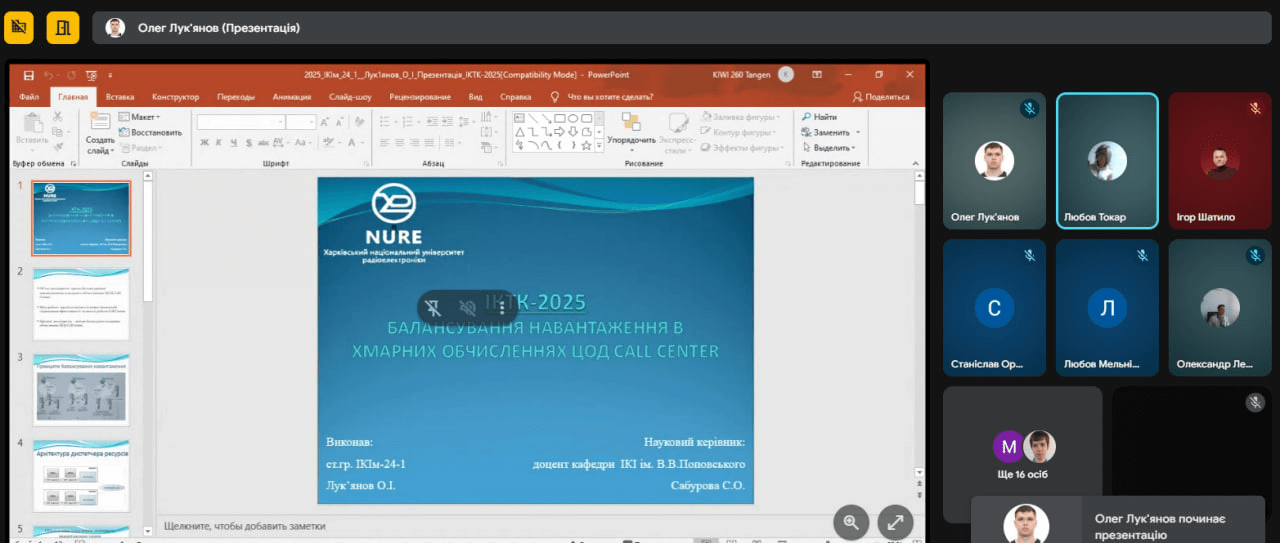Expand presentation to fullscreen with arrows icon
Screen dimensions: 1280x543
click(x=895, y=521)
